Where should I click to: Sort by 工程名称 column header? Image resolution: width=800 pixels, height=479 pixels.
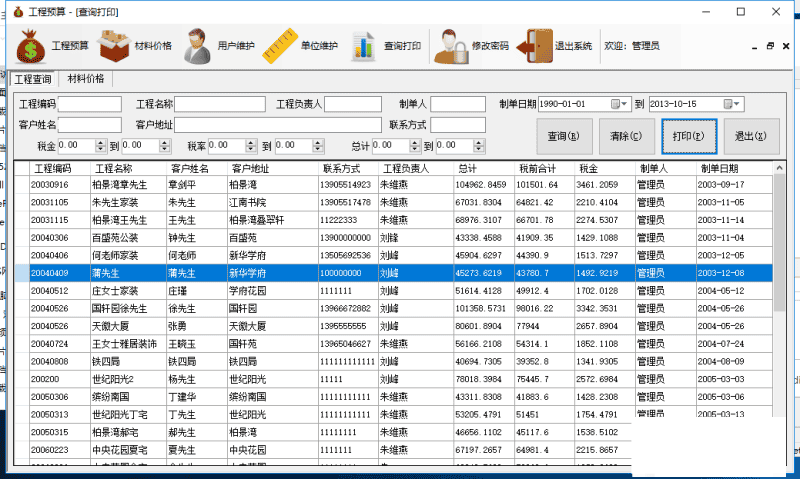click(129, 168)
